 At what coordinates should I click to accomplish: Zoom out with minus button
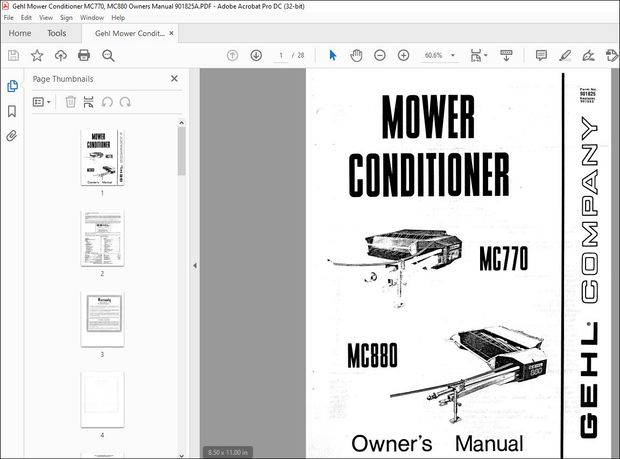pos(380,55)
